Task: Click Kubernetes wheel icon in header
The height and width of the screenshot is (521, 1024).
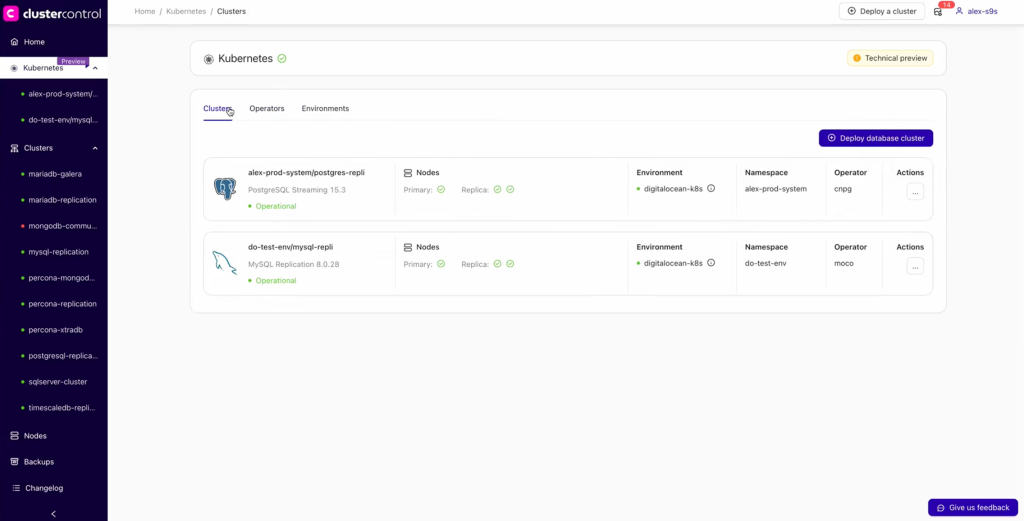Action: pos(209,59)
